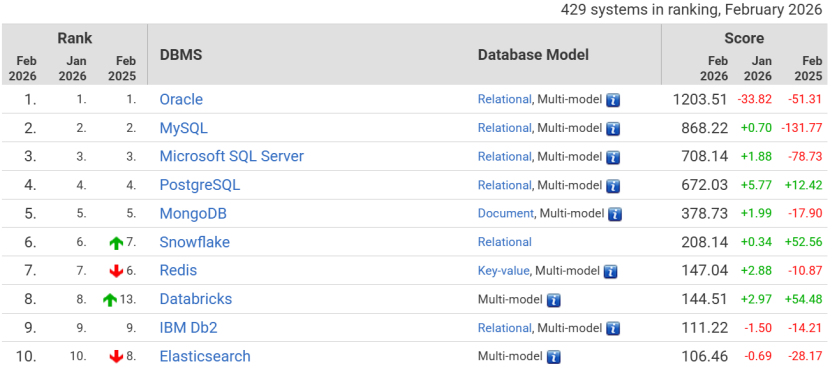This screenshot has height=365, width=830.
Task: Open the Redis DBMS link
Action: 178,271
